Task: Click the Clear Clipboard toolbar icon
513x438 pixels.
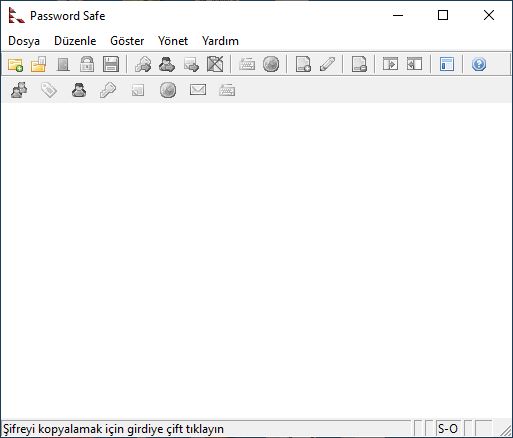Action: (215, 64)
